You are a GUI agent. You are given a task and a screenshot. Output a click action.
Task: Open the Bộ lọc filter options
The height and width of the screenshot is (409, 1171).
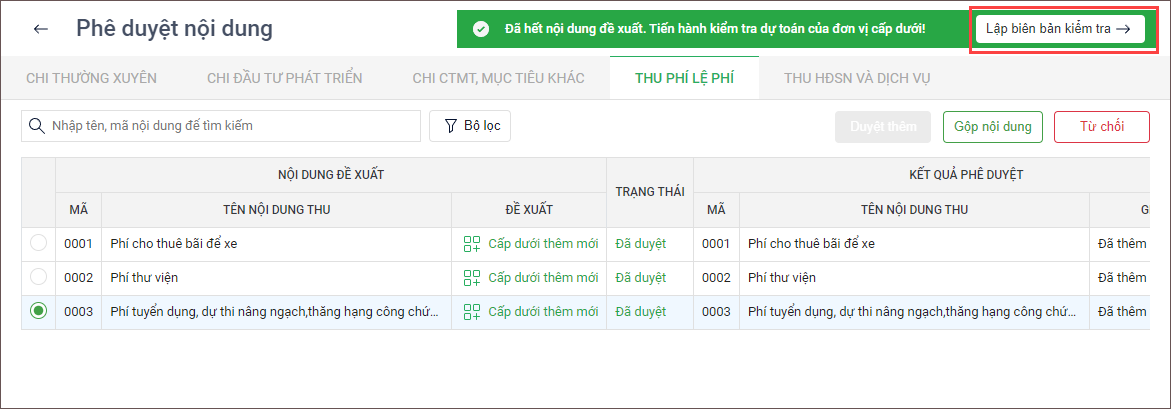(x=470, y=126)
